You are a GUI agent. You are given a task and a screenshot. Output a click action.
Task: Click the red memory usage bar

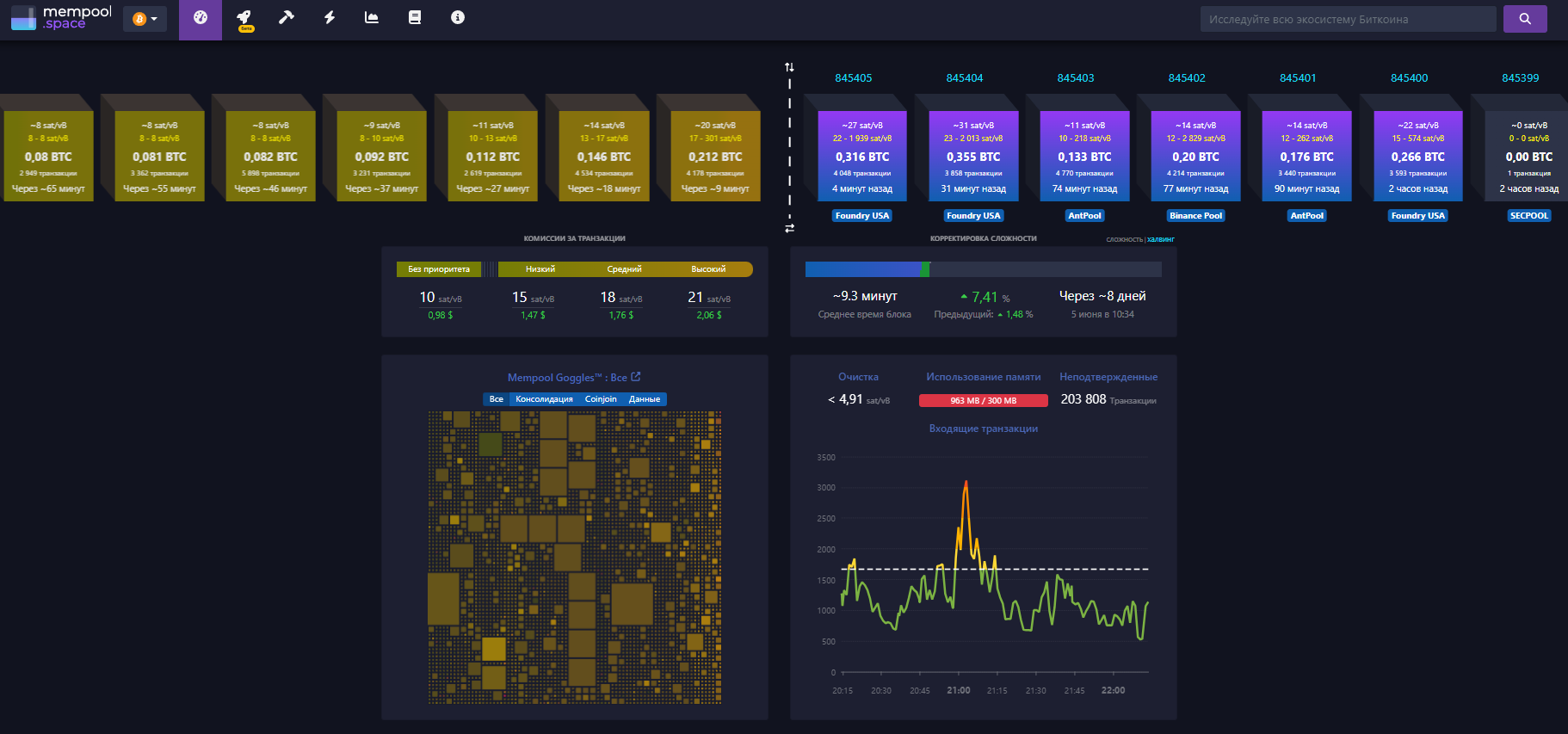pos(984,400)
